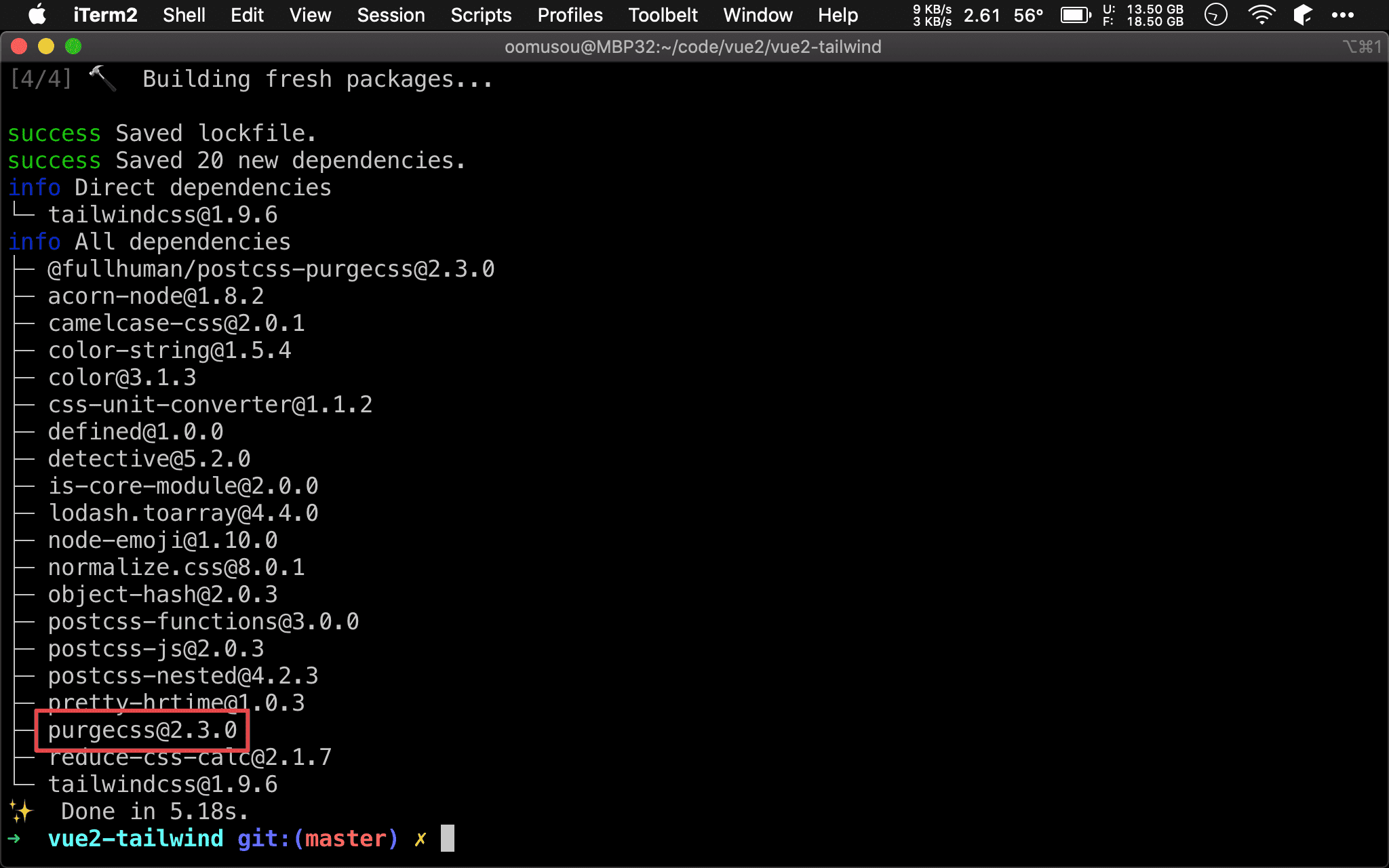1389x868 pixels.
Task: Click the Done in 5.18s line
Action: tap(155, 812)
